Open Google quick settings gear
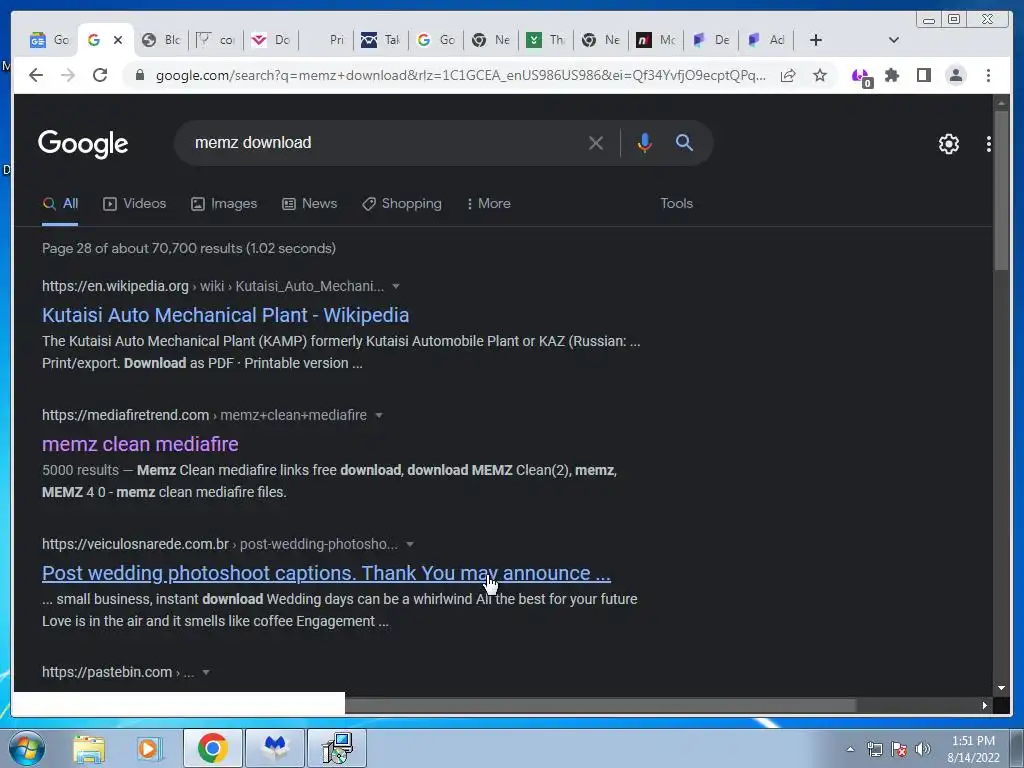1024x768 pixels. [x=949, y=144]
